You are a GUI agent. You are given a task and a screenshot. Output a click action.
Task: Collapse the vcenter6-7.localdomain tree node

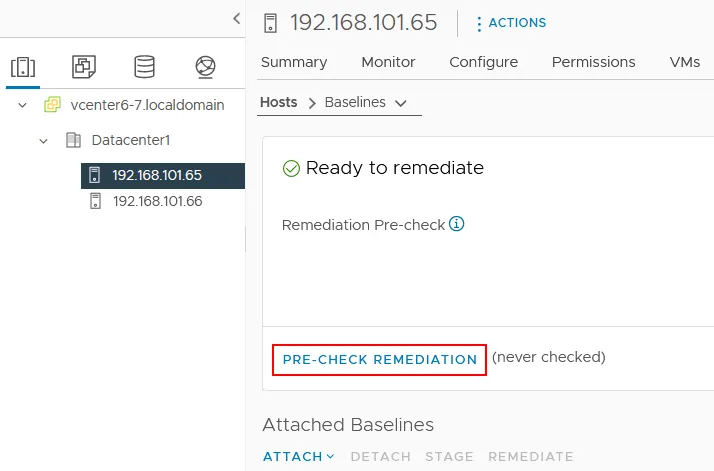click(22, 105)
